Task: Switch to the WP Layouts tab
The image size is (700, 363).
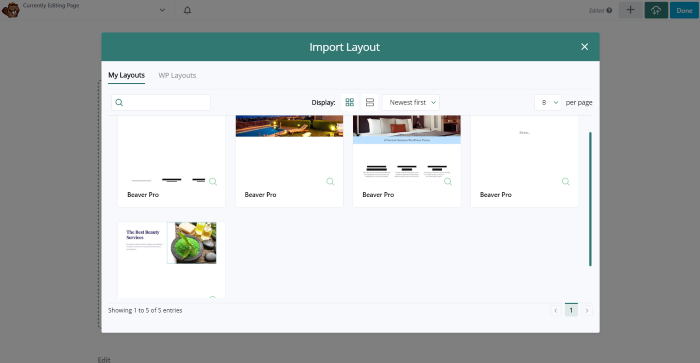Action: [177, 75]
